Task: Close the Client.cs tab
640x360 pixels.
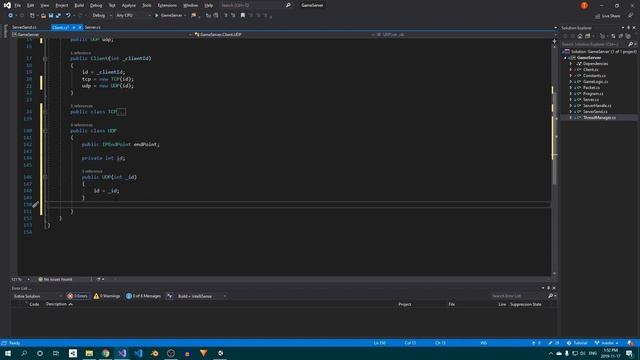Action: [x=80, y=27]
